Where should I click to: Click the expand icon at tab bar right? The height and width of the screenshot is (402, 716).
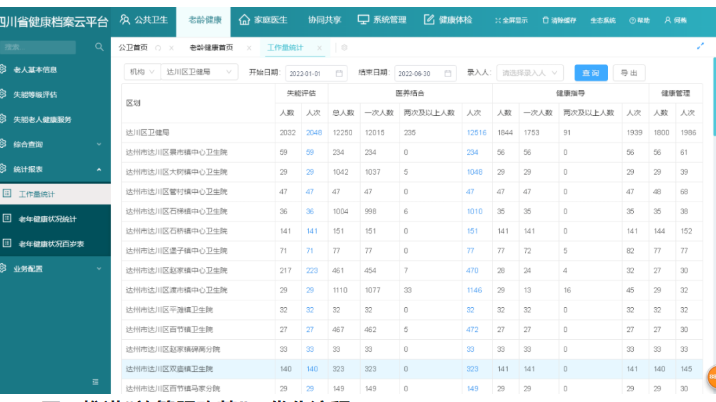pyautogui.click(x=700, y=47)
